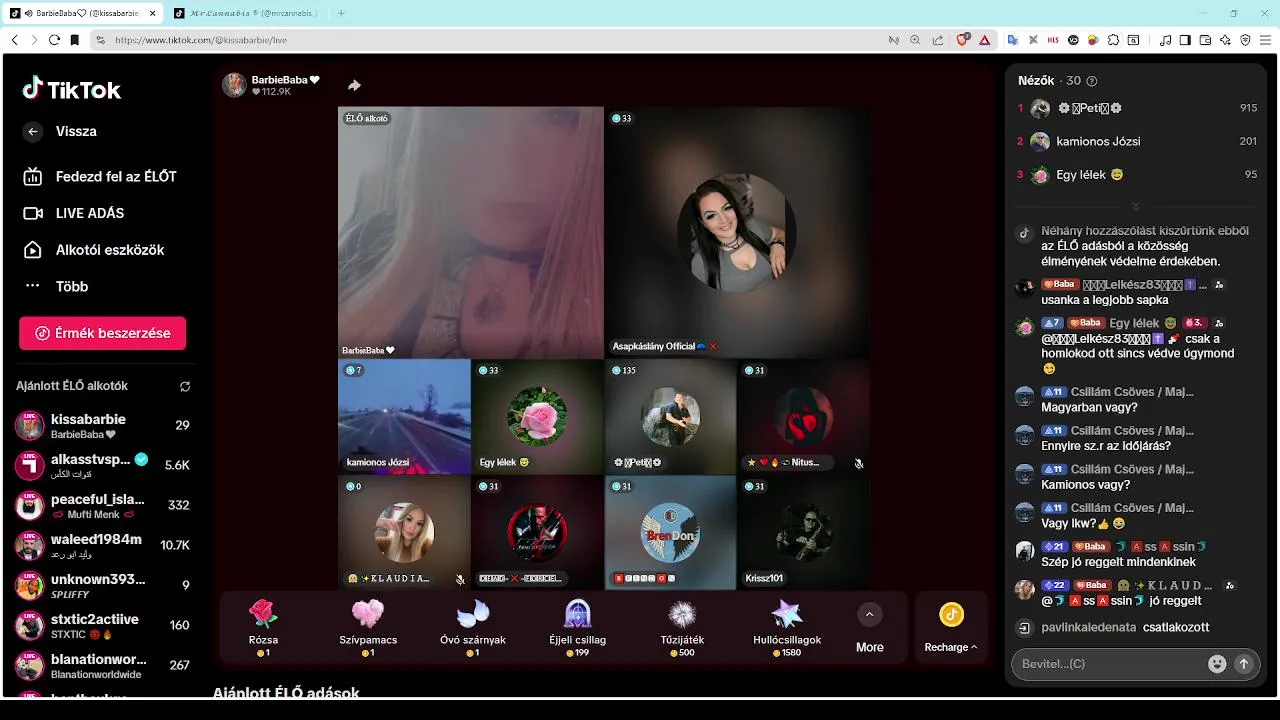The height and width of the screenshot is (720, 1280).
Task: Click the zoom magnifier in address bar
Action: pyautogui.click(x=915, y=40)
